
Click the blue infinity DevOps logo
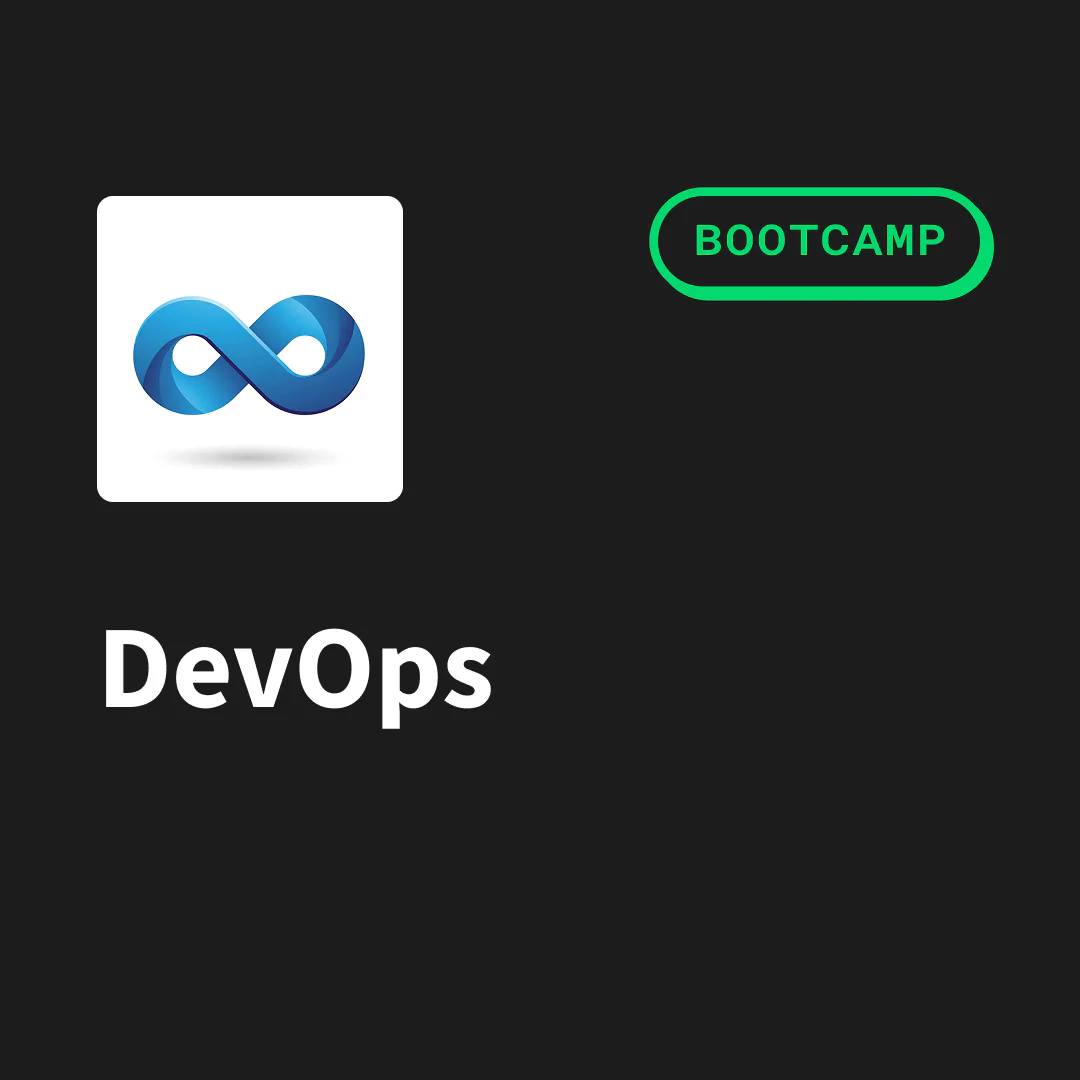(249, 354)
